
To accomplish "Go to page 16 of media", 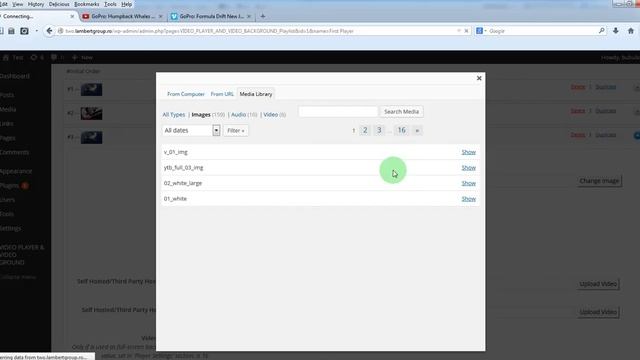I will (x=402, y=130).
